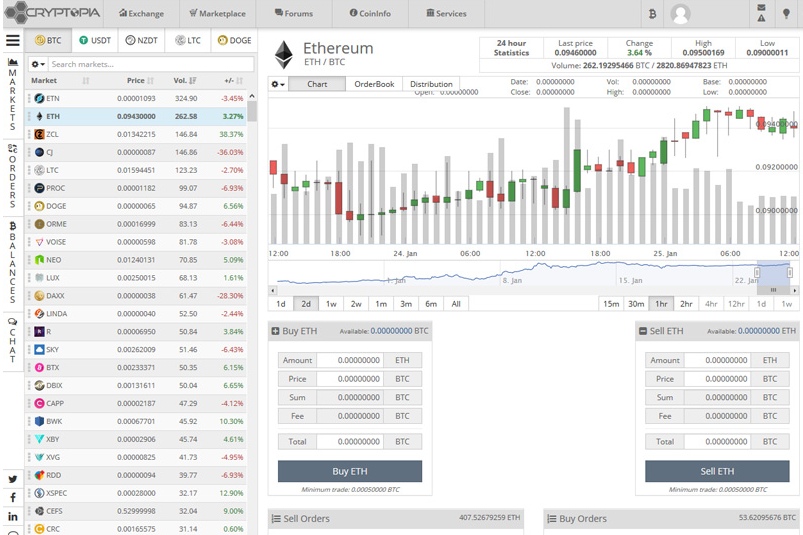Open the hamburger menu icon
This screenshot has height=535, width=803.
tap(13, 40)
